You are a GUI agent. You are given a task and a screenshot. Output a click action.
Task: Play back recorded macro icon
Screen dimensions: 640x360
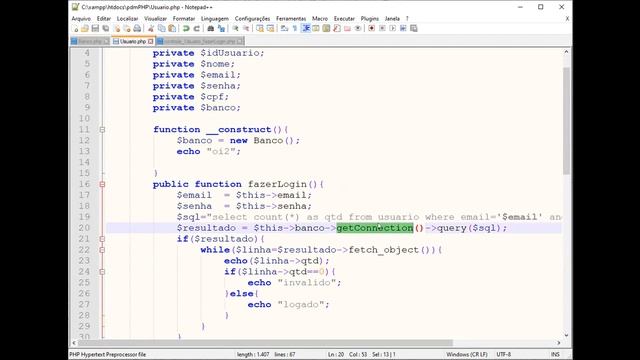point(393,28)
